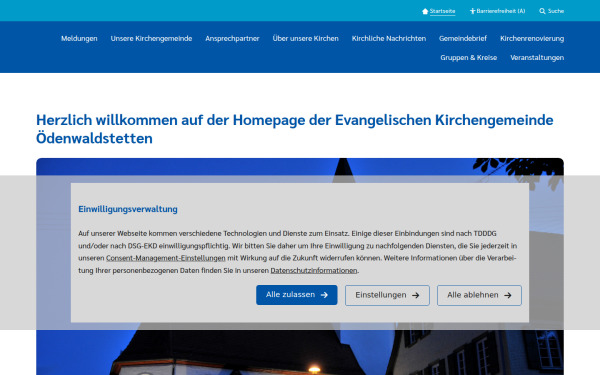Screen dimensions: 600x375
Task: Go to Meldungen menu item
Action: [x=79, y=39]
